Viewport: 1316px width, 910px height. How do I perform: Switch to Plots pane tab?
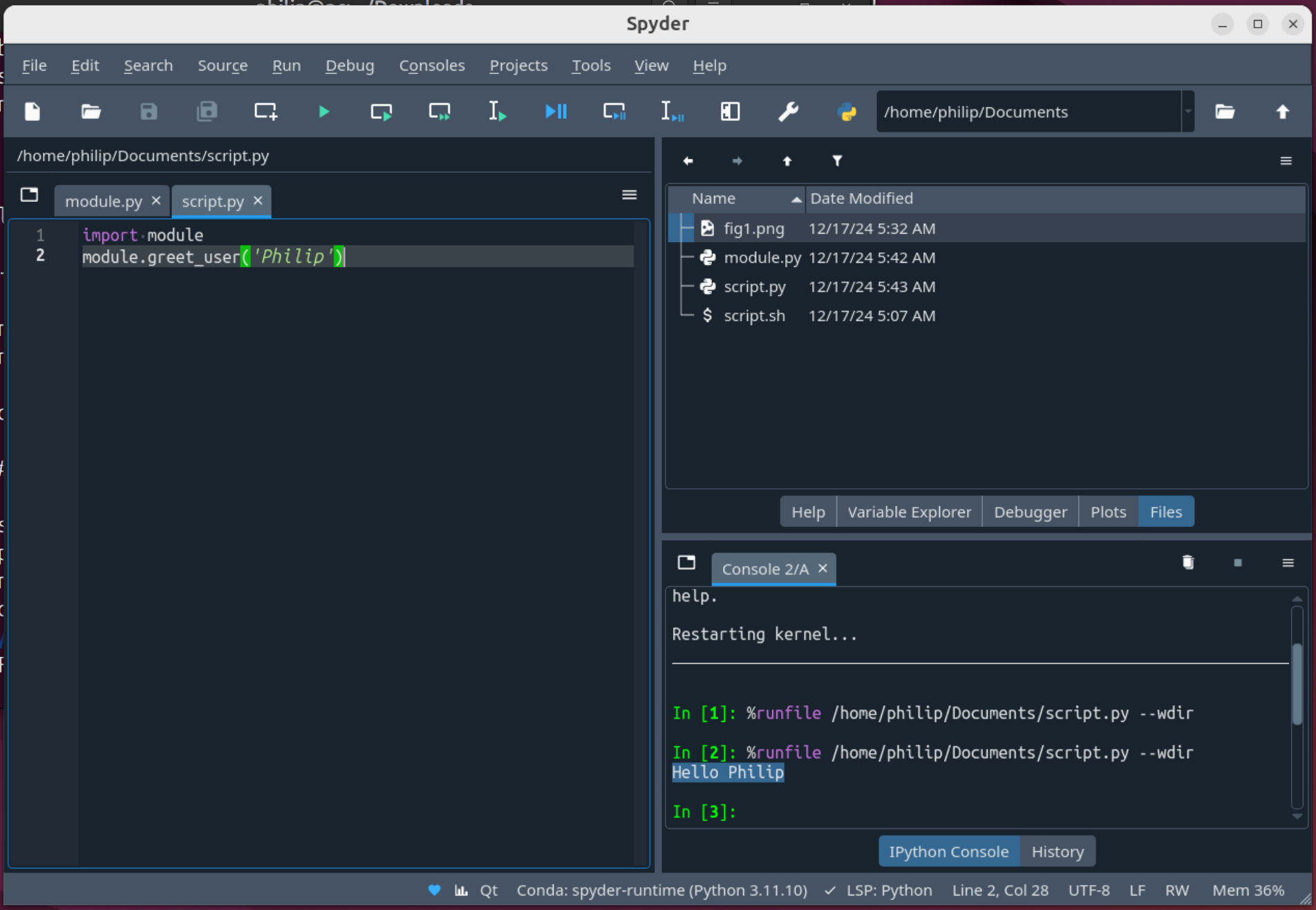(x=1108, y=512)
